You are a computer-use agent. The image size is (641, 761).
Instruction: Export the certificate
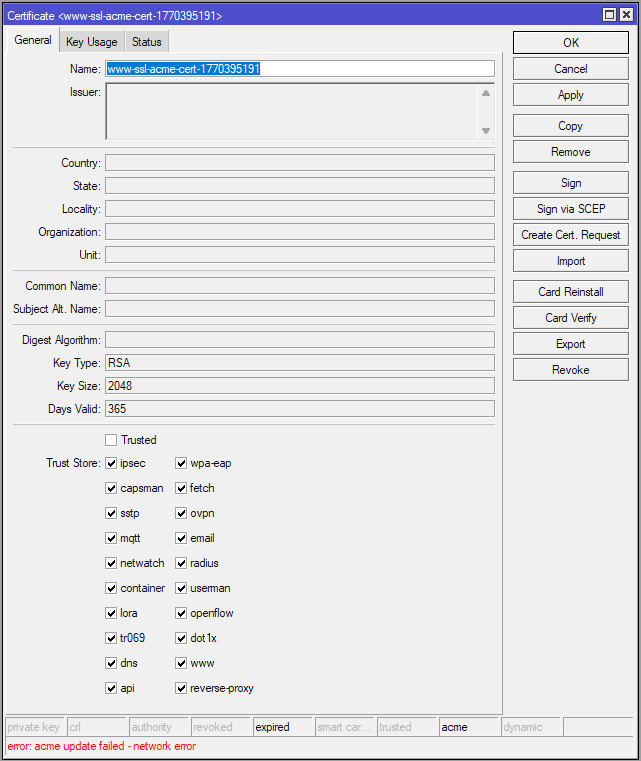click(570, 344)
